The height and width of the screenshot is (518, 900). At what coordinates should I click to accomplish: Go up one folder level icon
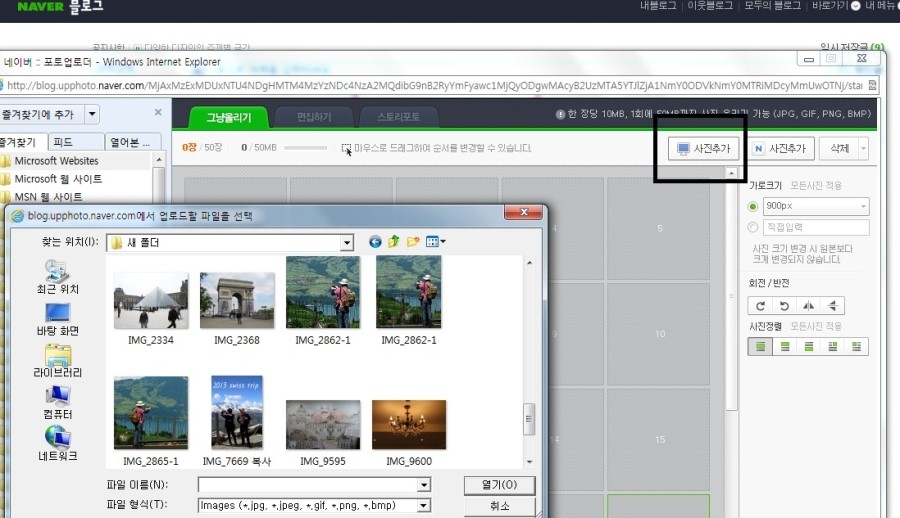point(394,242)
